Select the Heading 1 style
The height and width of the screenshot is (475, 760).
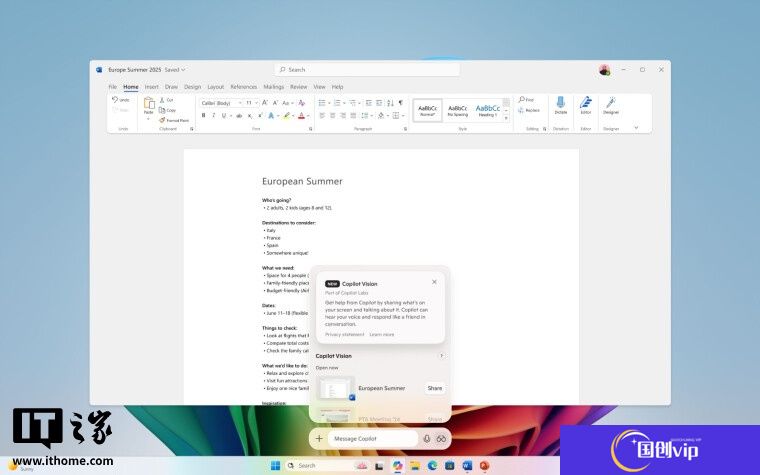pyautogui.click(x=488, y=111)
